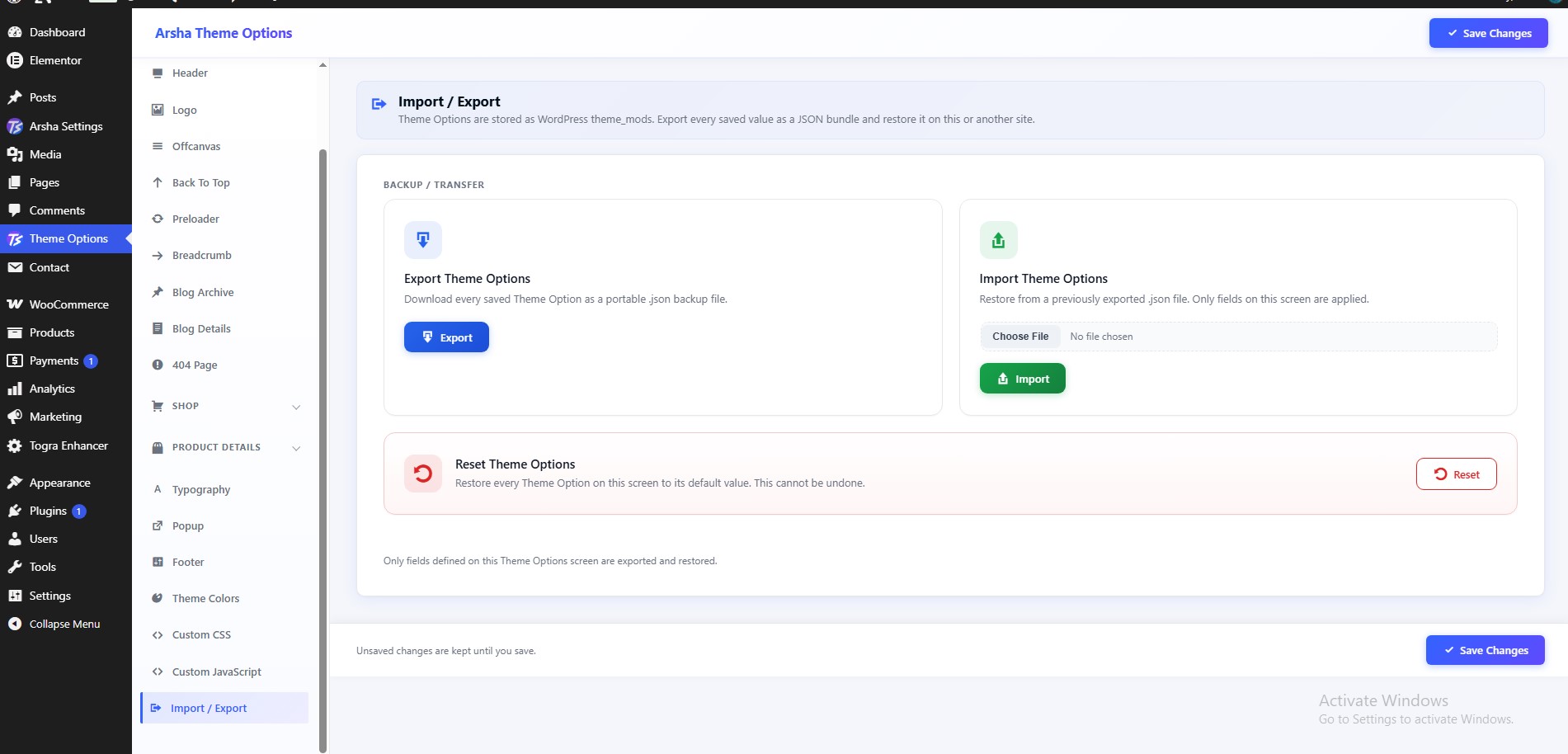
Task: Open Appearance menu item
Action: click(x=66, y=483)
